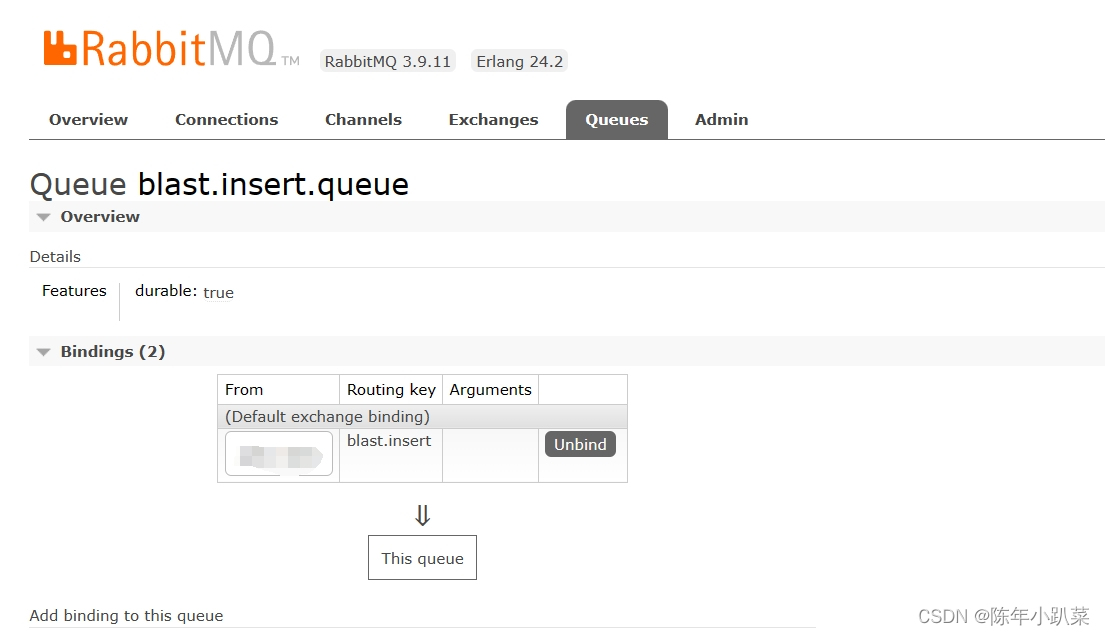The width and height of the screenshot is (1105, 635).
Task: Click the RabbitMQ 3.9.11 version badge
Action: pyautogui.click(x=387, y=60)
